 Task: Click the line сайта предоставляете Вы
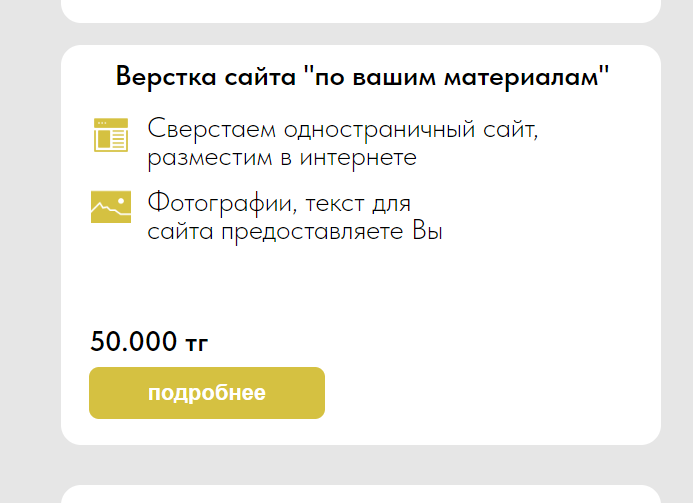295,231
